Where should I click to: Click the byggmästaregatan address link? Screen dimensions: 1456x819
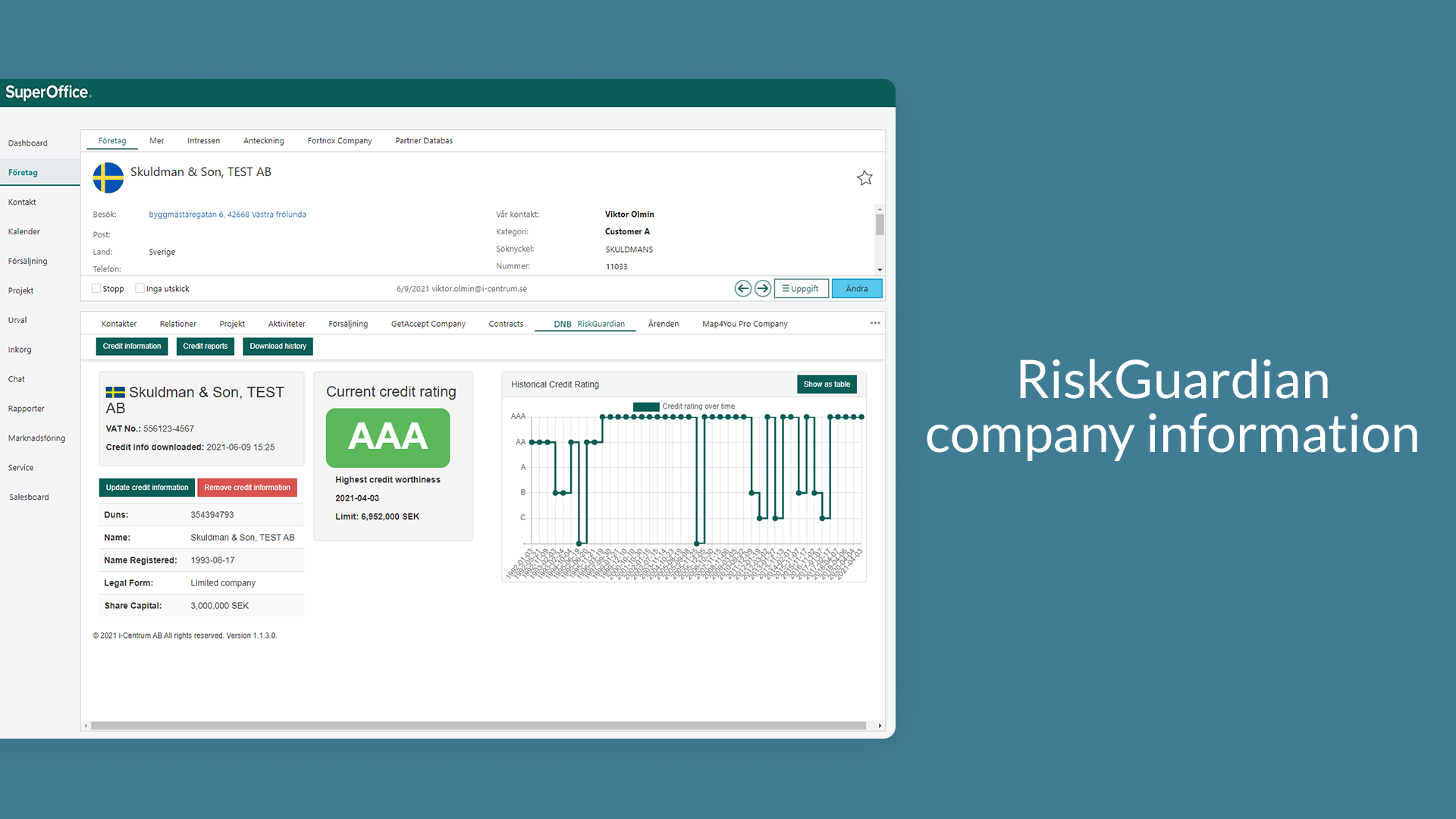pos(228,214)
